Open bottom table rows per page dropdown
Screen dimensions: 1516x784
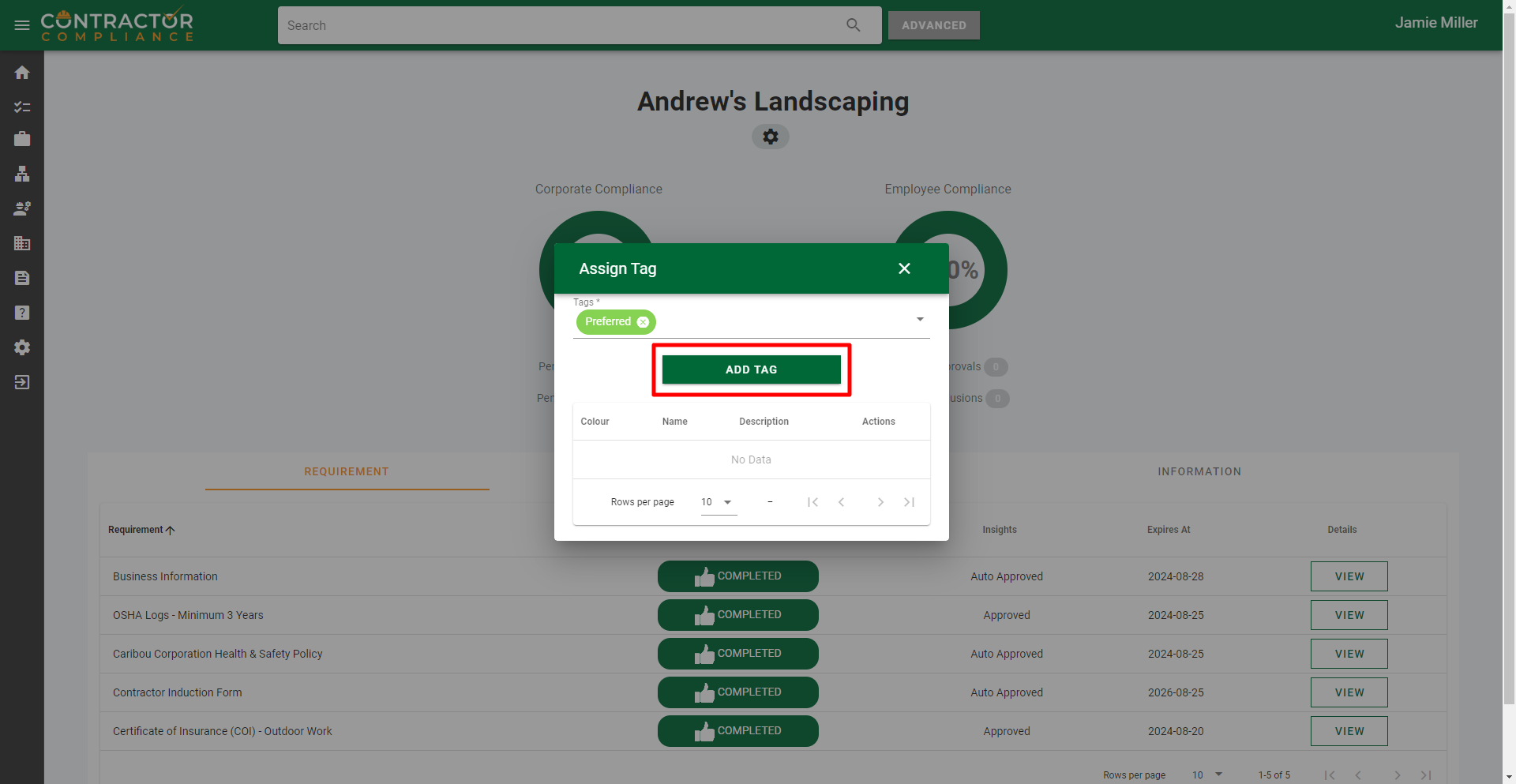click(1207, 775)
